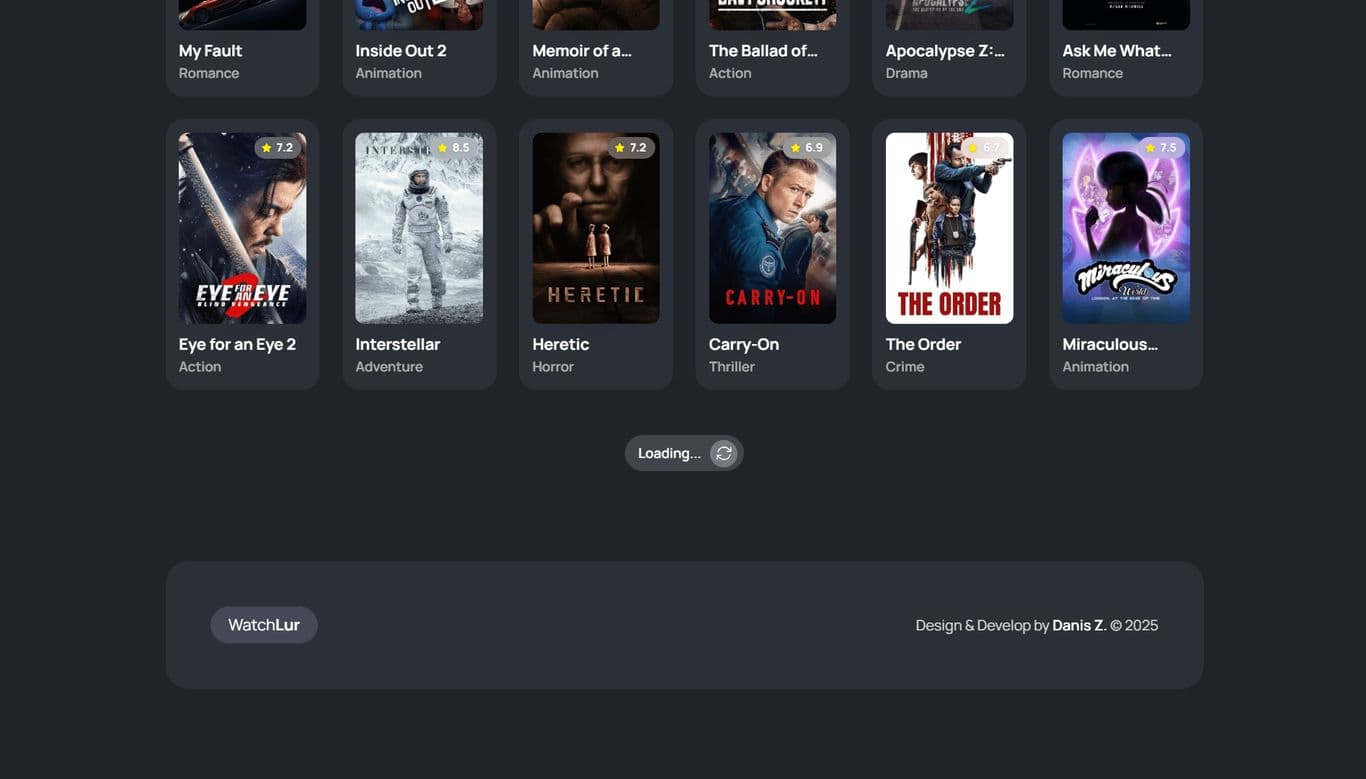The image size is (1366, 779).
Task: Click the rating badge on The Order poster
Action: (983, 148)
